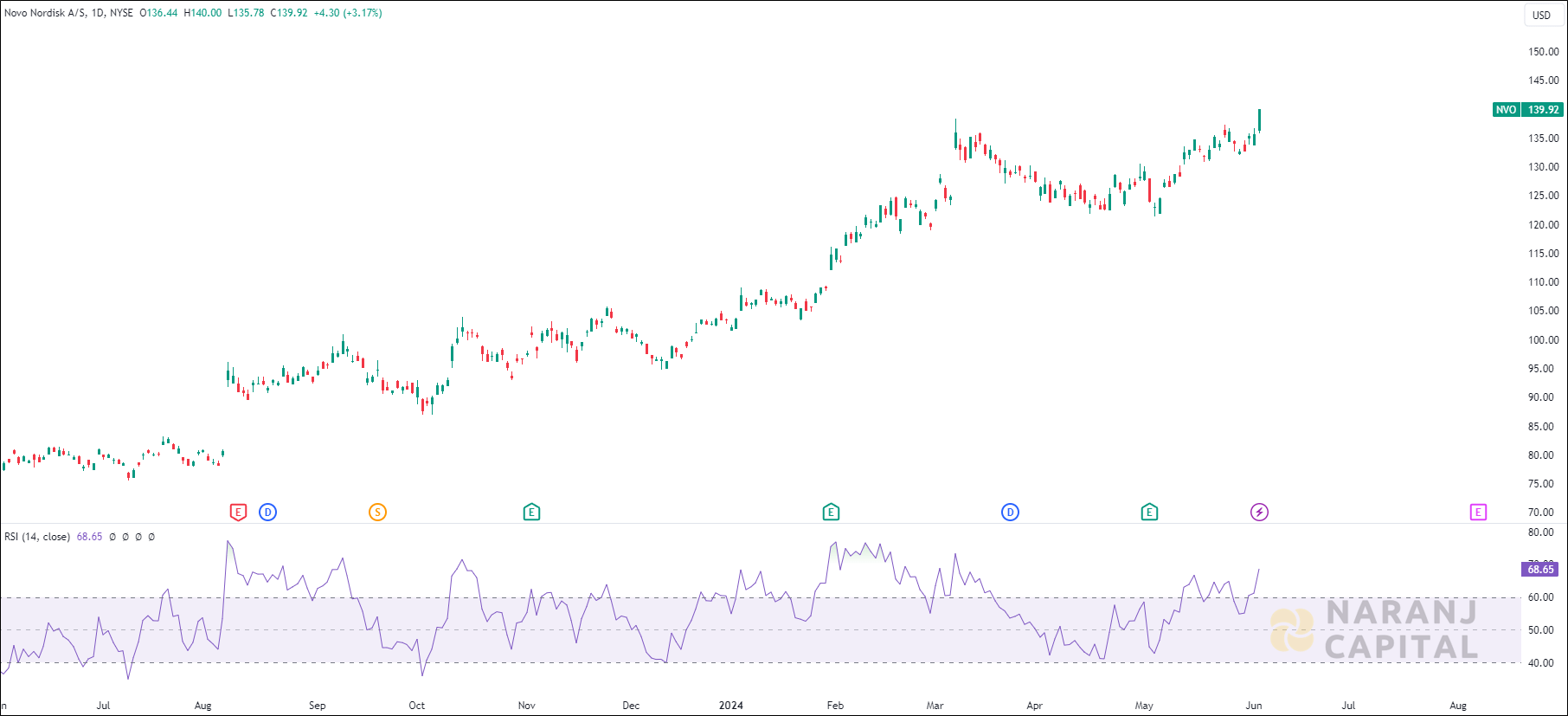Click the Jun label on time axis
The height and width of the screenshot is (716, 1568).
(x=1254, y=706)
